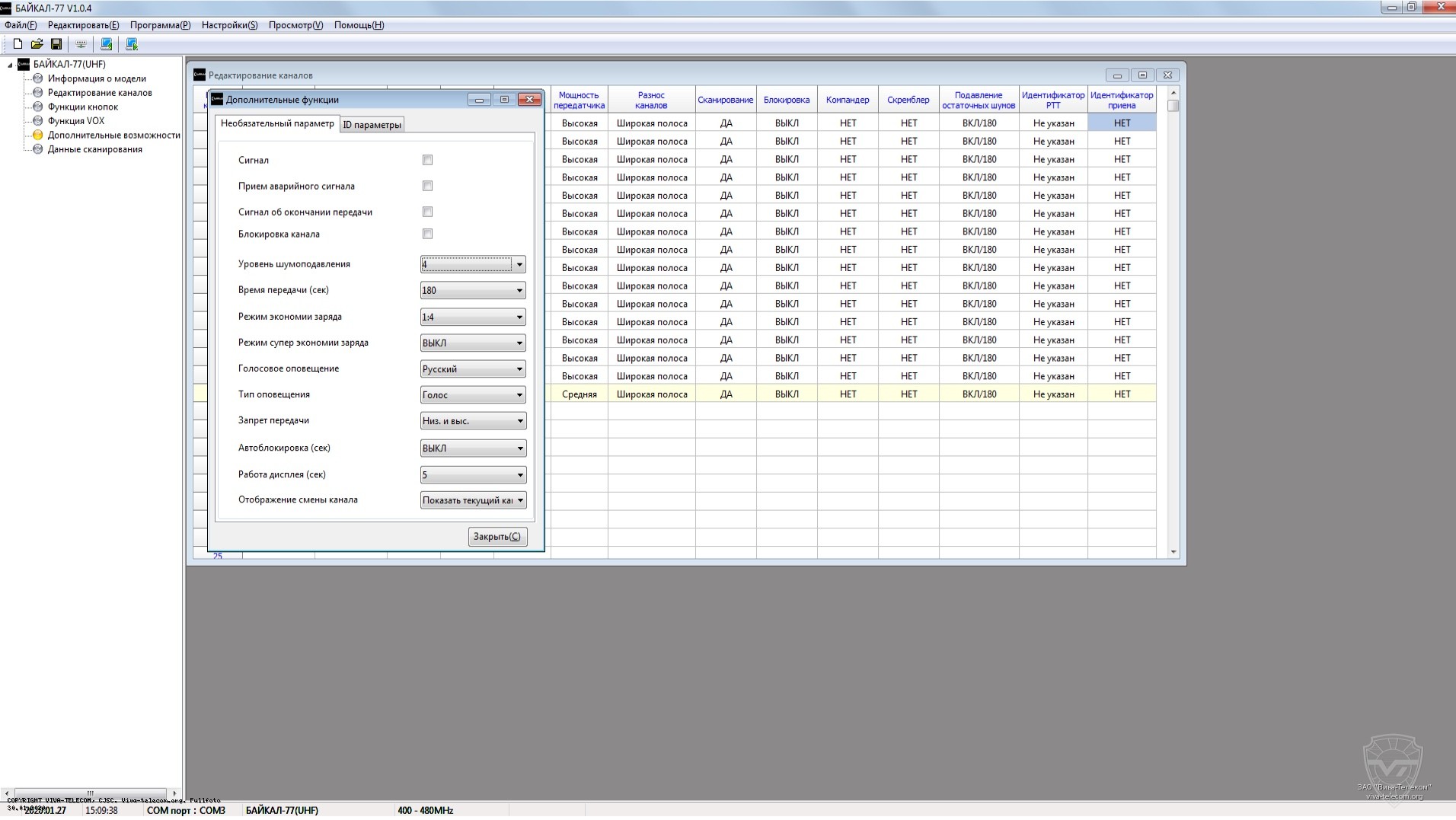Click the channel table vertical scrollbar down arrow
Viewport: 1456px width, 820px height.
1173,552
